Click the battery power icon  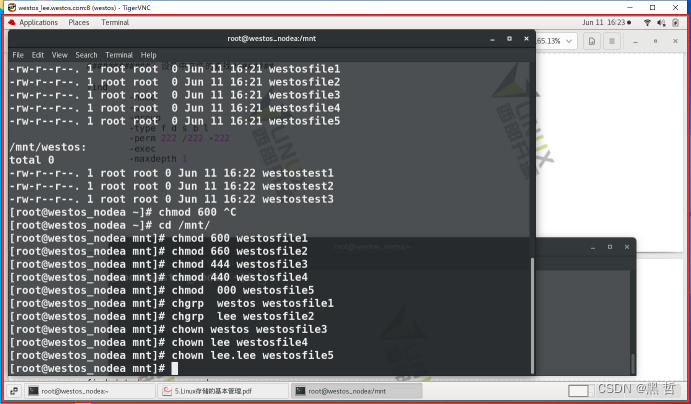[675, 22]
